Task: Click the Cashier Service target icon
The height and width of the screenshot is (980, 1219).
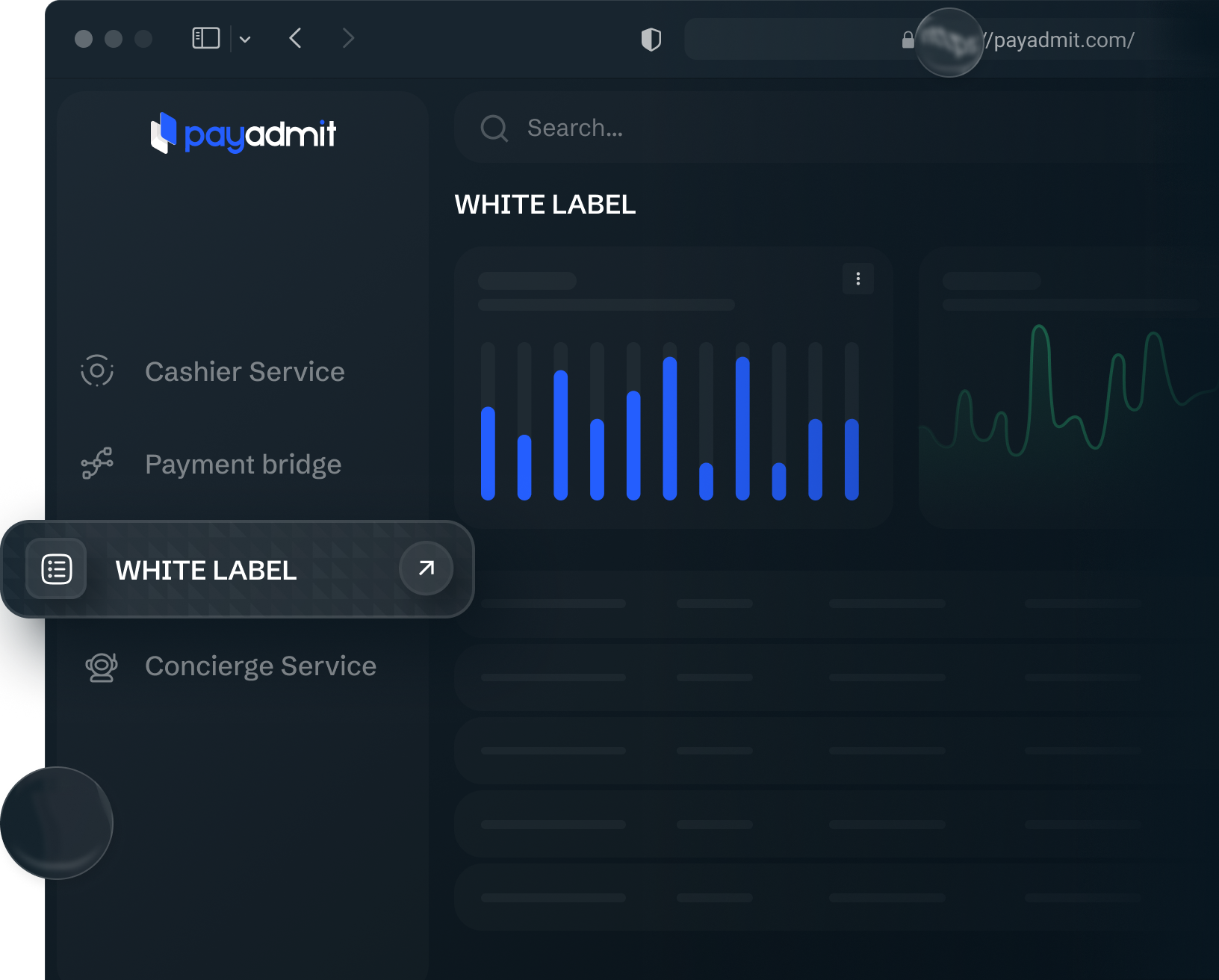Action: tap(97, 371)
